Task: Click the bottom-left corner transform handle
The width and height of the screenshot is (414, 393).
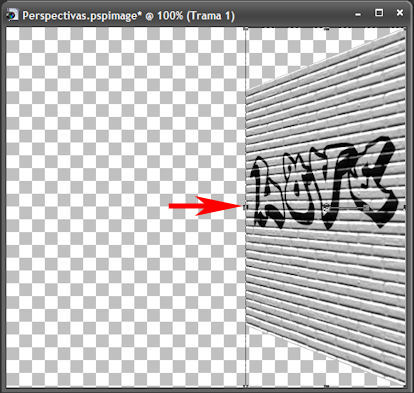Action: (x=246, y=386)
